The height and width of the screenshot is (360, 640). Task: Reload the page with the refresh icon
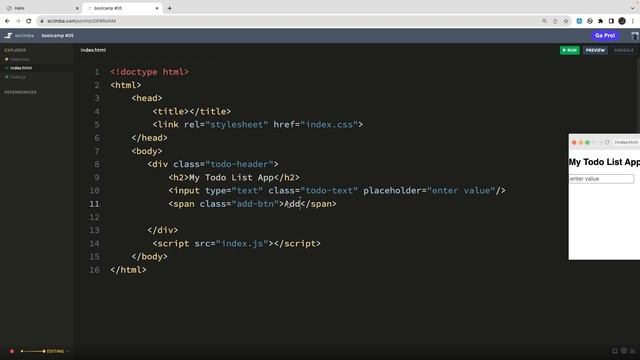[x=29, y=21]
